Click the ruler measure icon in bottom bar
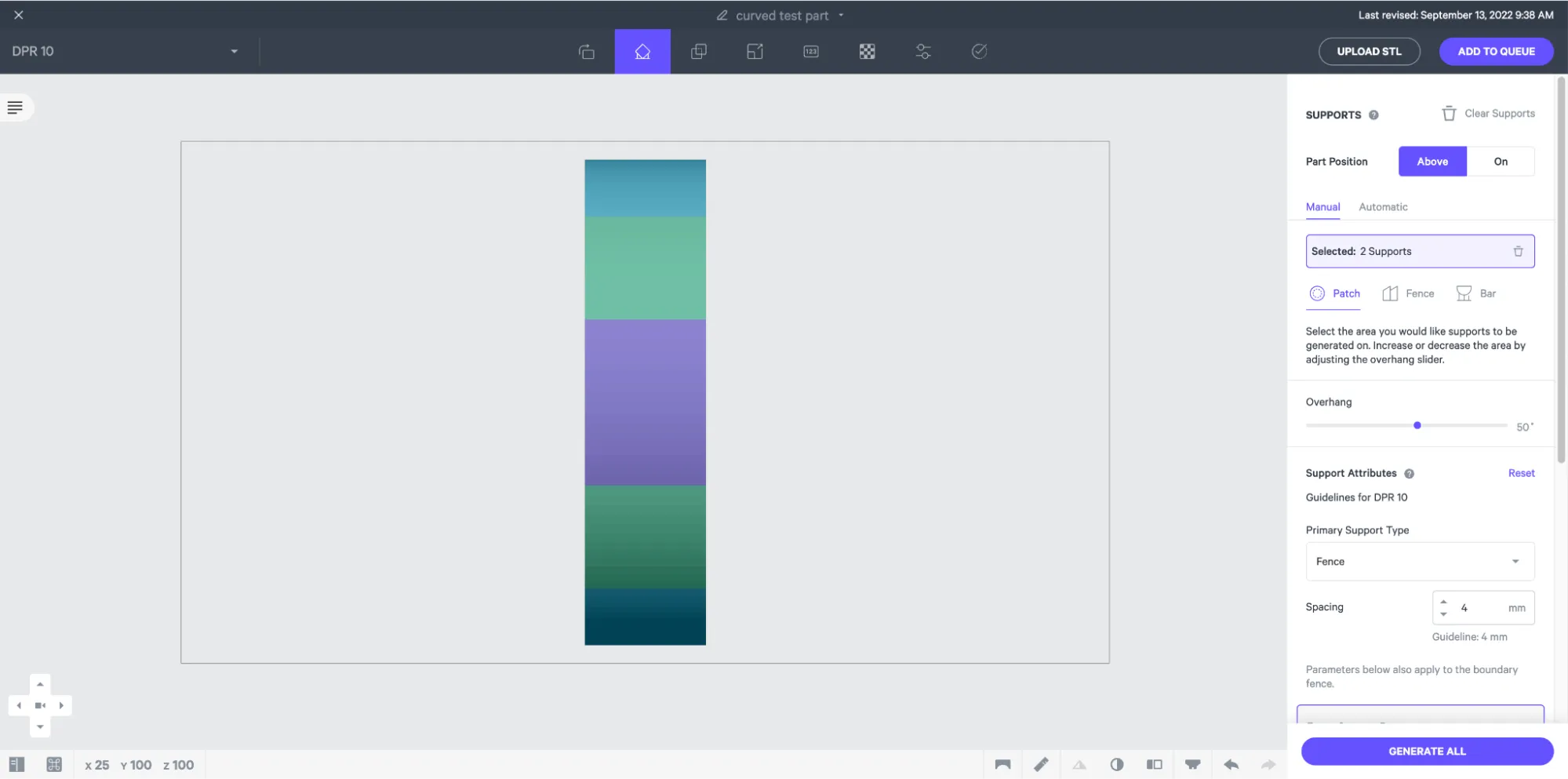Image resolution: width=1568 pixels, height=779 pixels. [x=1041, y=764]
